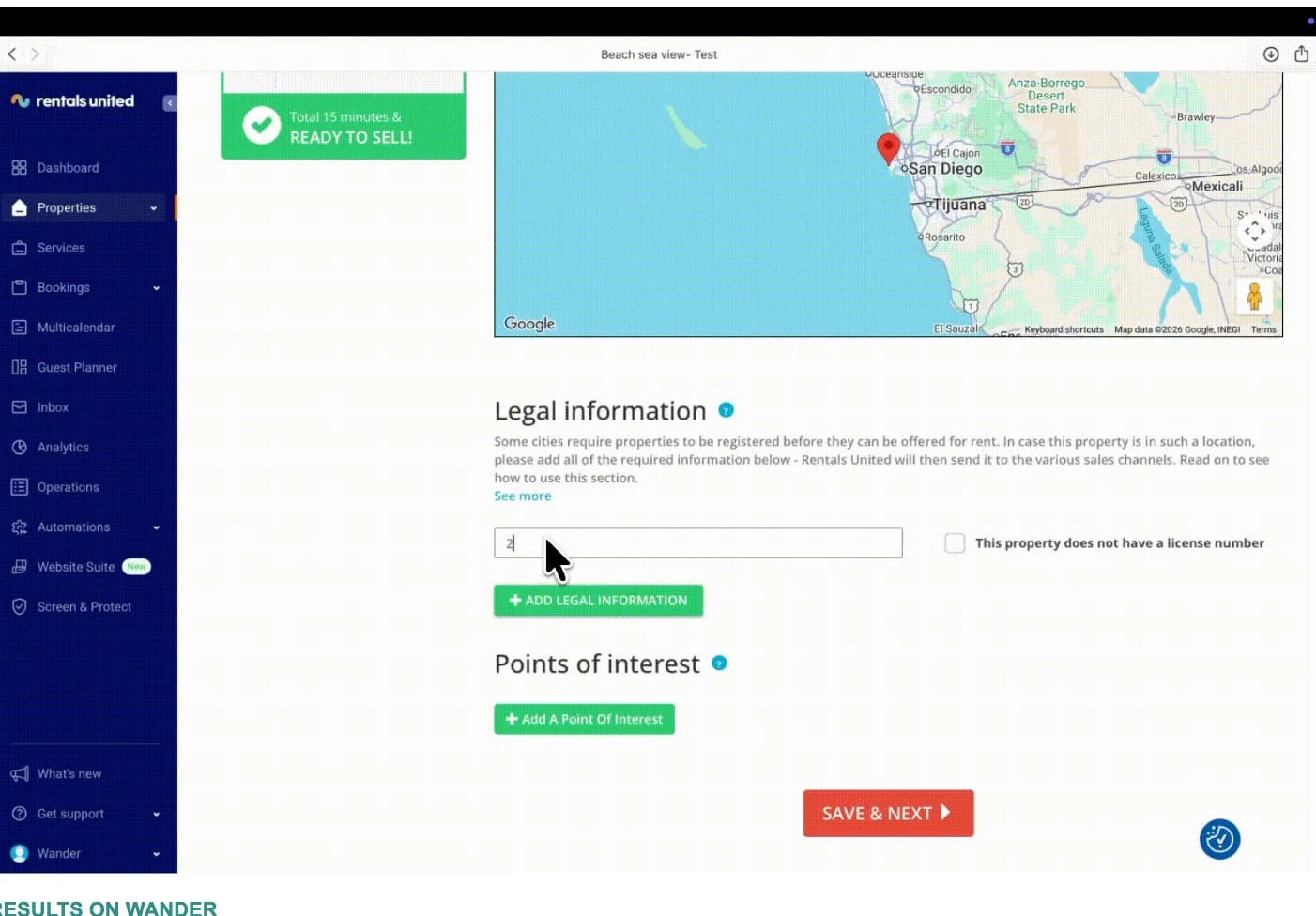Screen dimensions: 1316x916
Task: Open the Operations list icon
Action: tap(19, 487)
